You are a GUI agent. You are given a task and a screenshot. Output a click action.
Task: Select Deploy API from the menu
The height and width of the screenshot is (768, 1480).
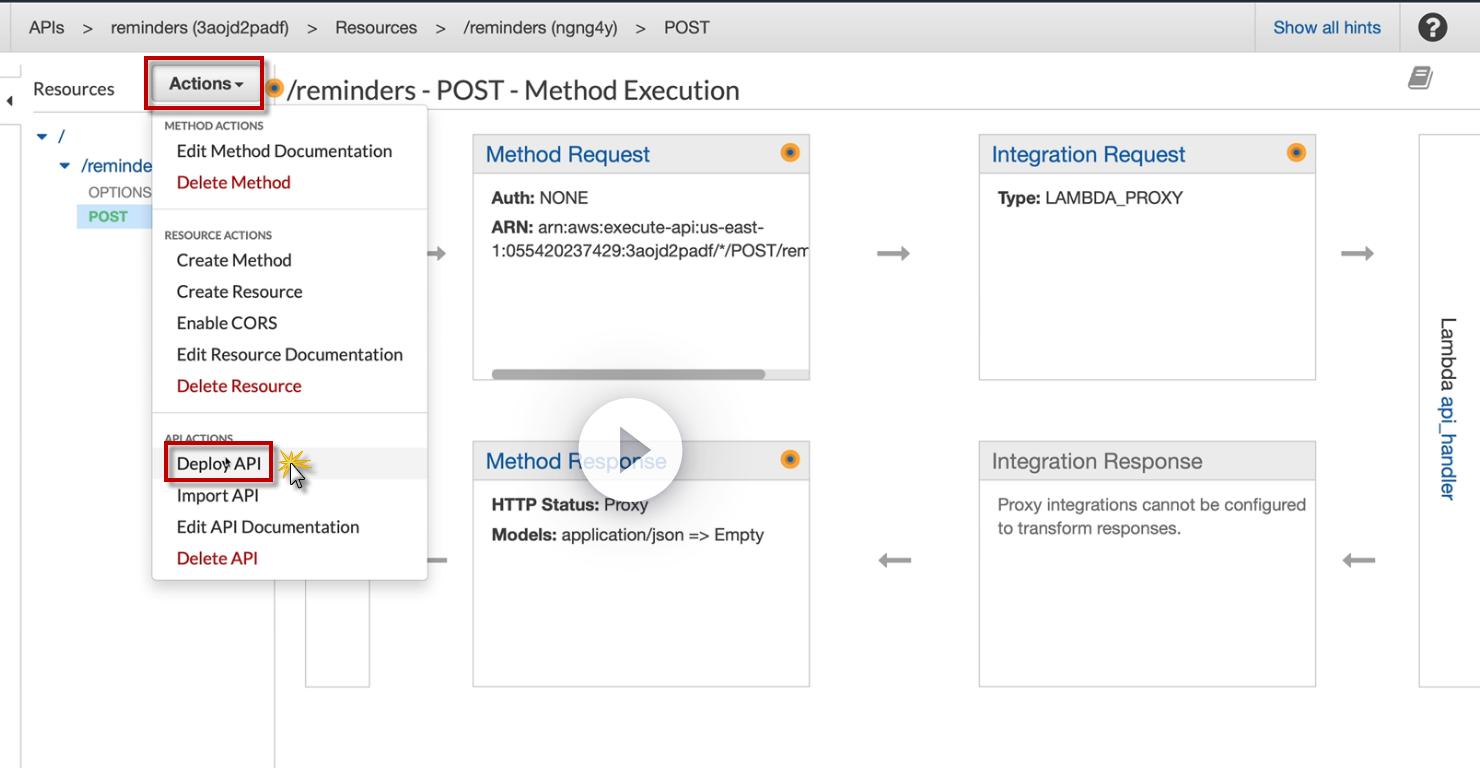pos(218,464)
